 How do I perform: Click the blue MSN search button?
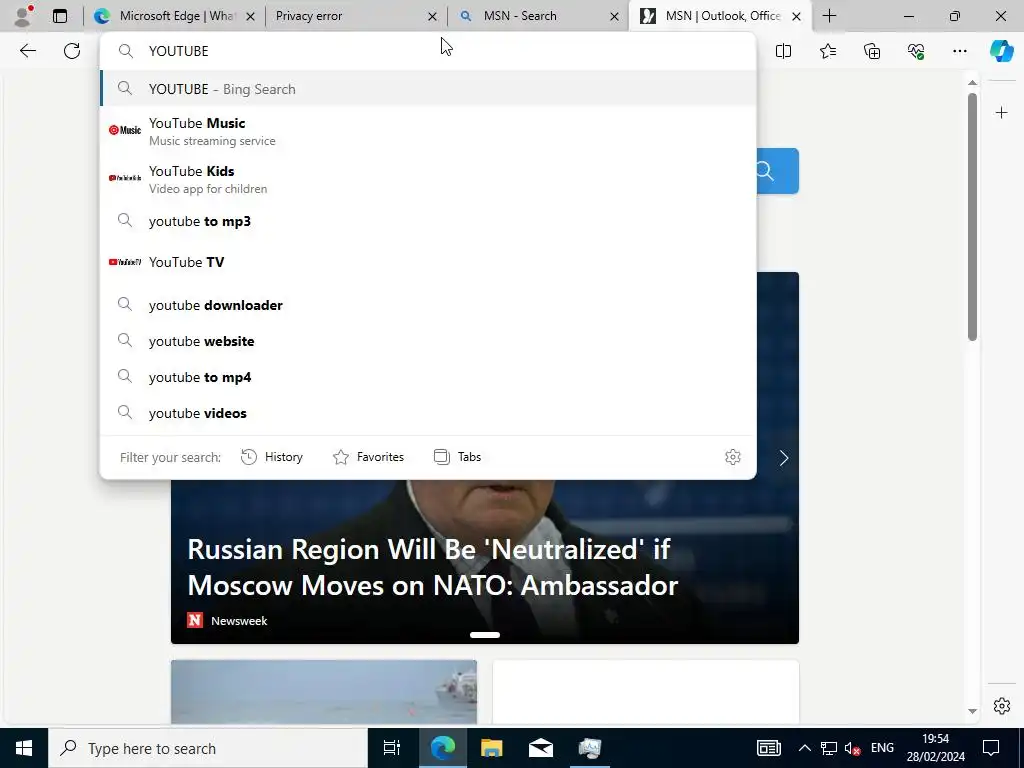777,171
